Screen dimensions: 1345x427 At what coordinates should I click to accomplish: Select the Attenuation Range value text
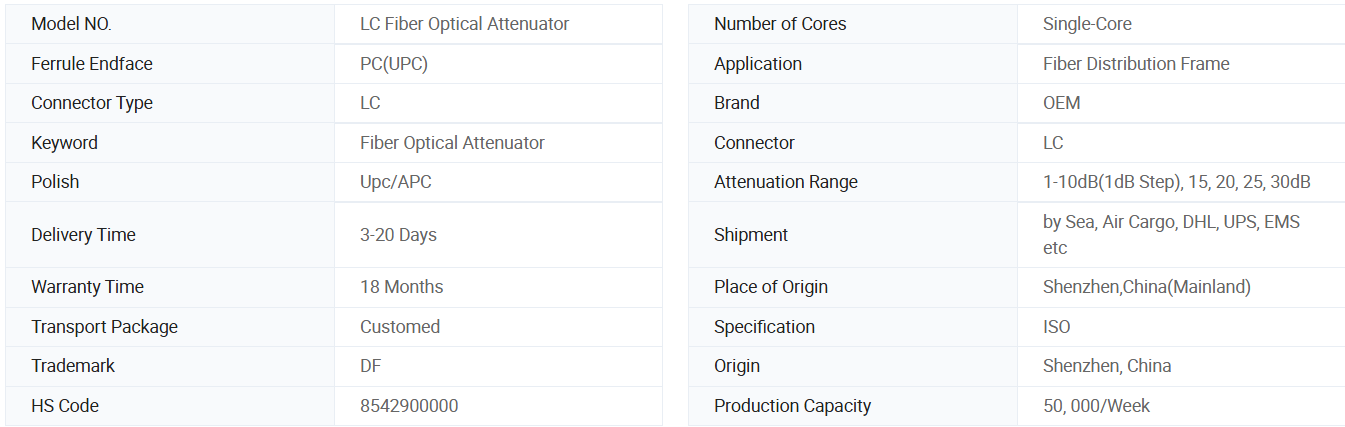1177,182
